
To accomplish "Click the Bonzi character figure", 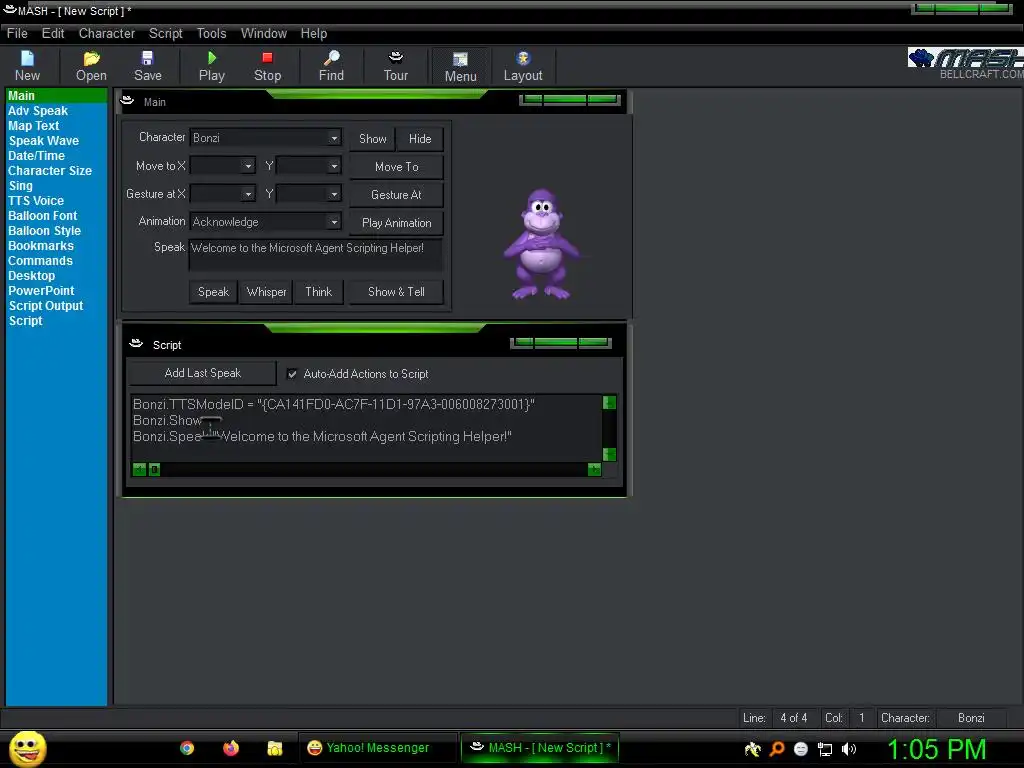I will [x=541, y=245].
